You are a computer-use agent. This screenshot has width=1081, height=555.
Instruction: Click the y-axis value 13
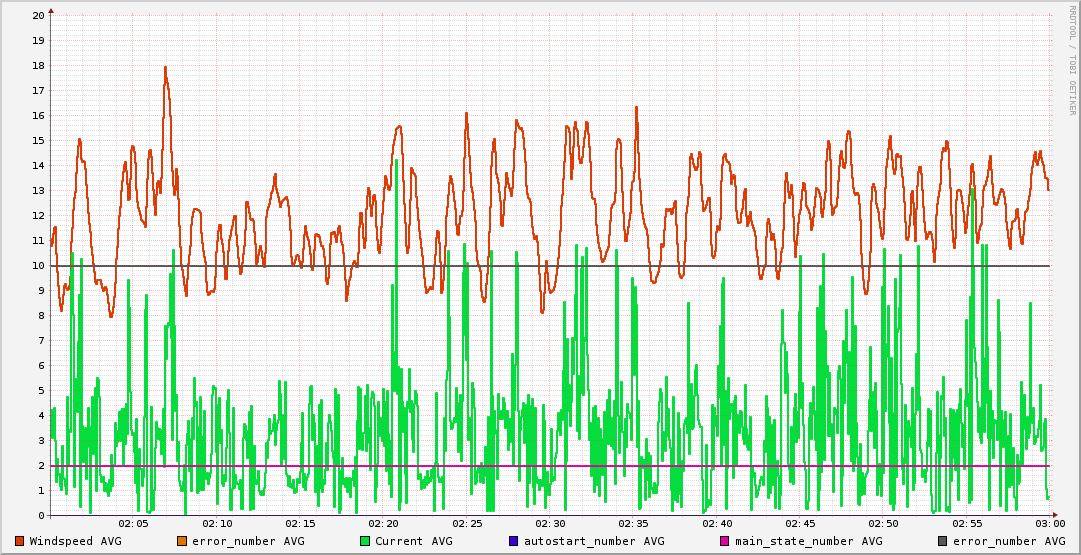[x=39, y=190]
